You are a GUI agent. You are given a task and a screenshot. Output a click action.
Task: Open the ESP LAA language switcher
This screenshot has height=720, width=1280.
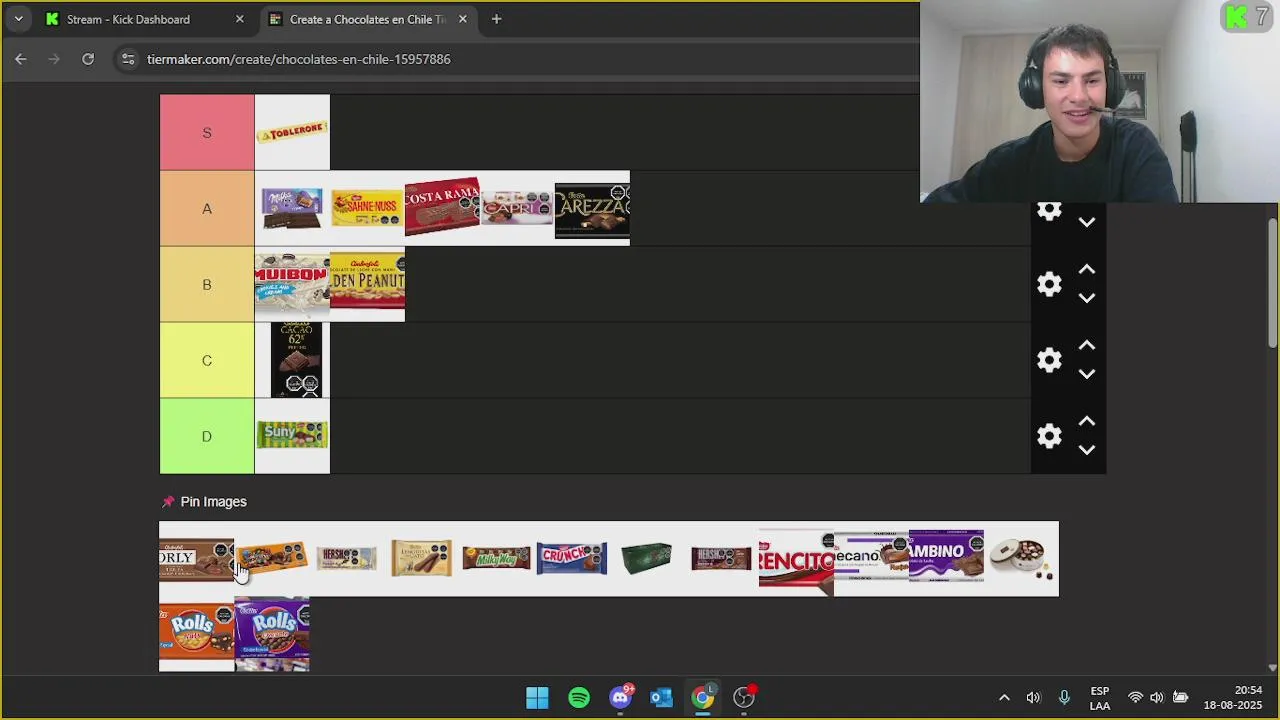coord(1100,698)
